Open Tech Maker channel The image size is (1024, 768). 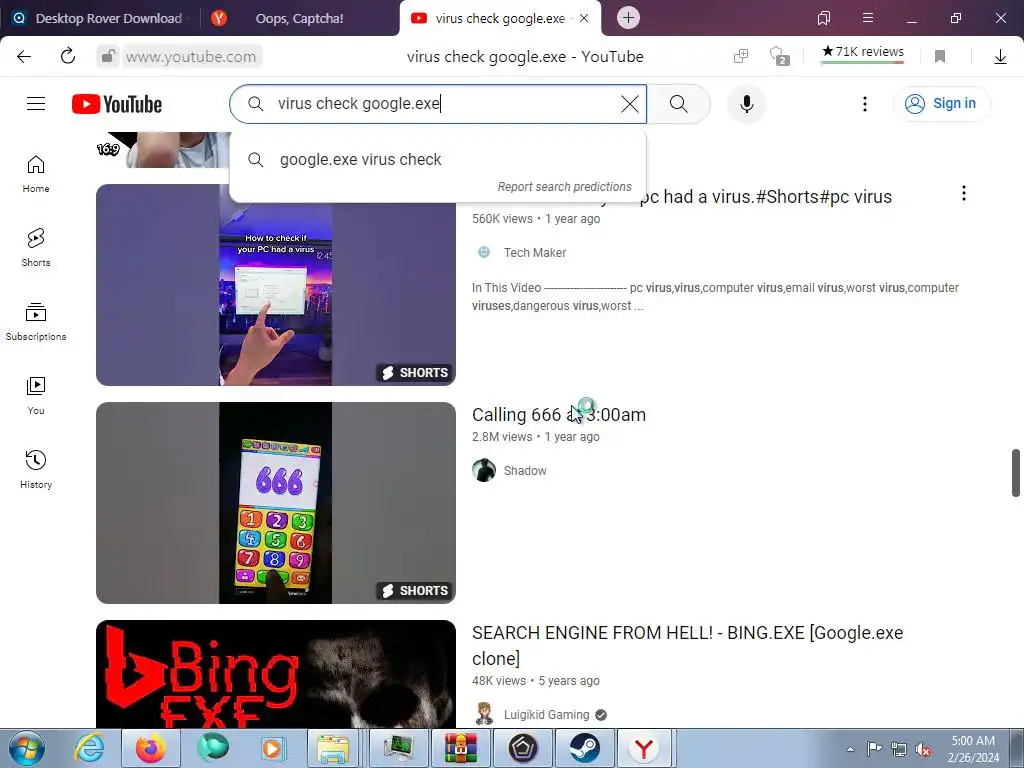[534, 253]
